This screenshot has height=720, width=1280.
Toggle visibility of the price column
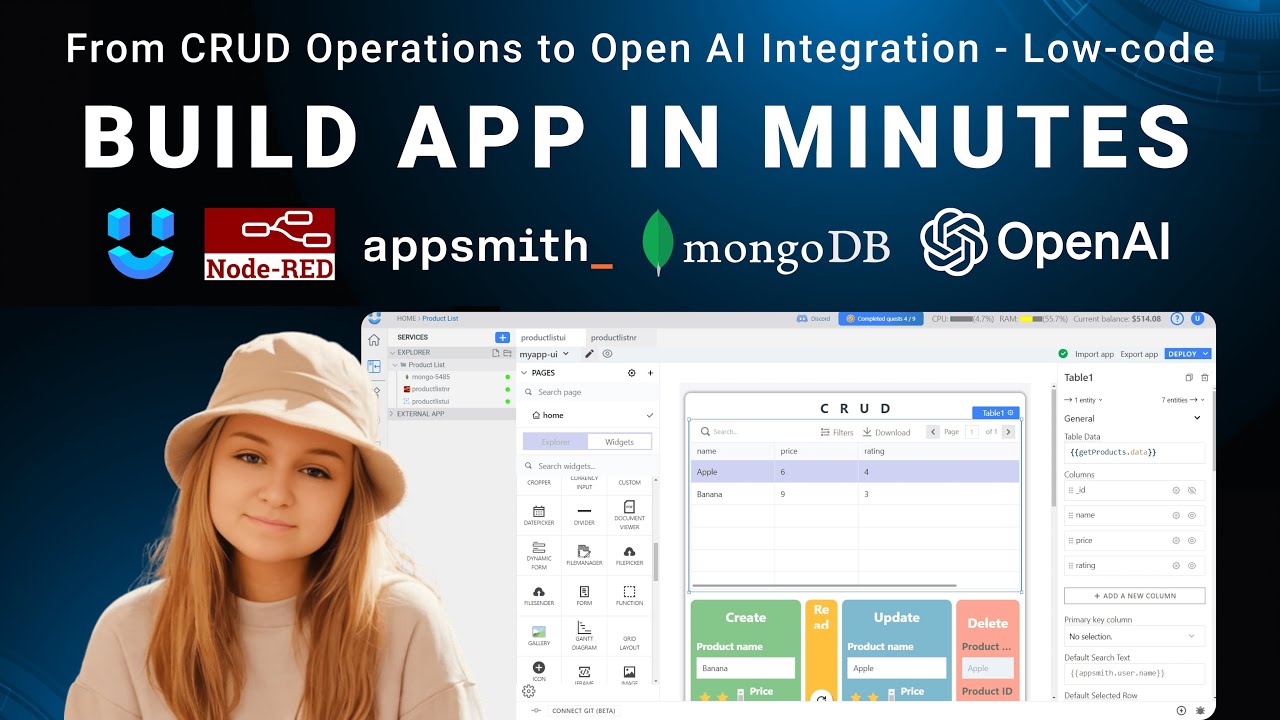coord(1191,540)
